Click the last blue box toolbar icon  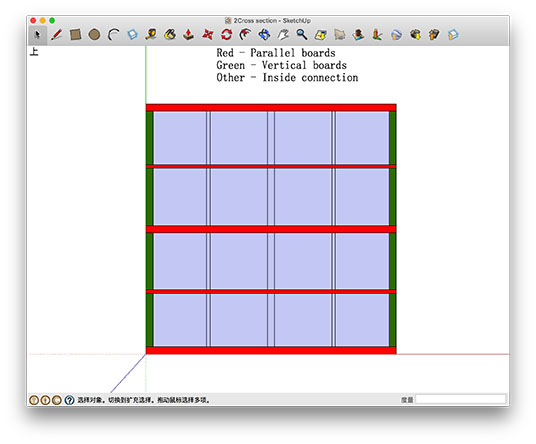453,35
